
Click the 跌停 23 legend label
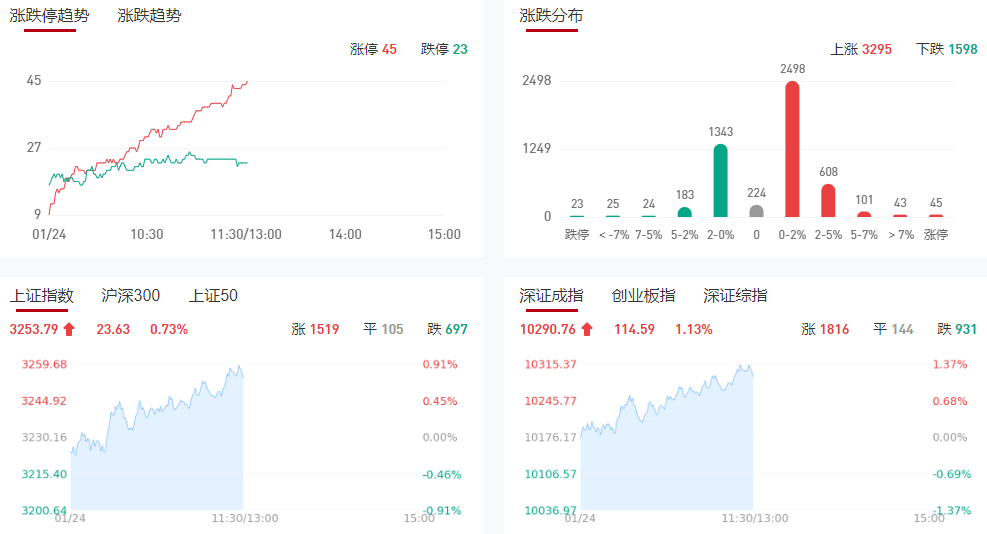click(x=444, y=49)
